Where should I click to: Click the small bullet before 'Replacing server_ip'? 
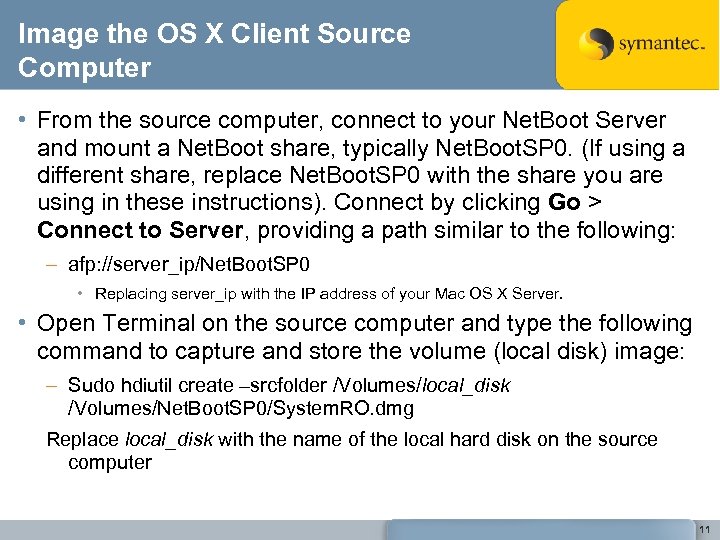click(82, 294)
